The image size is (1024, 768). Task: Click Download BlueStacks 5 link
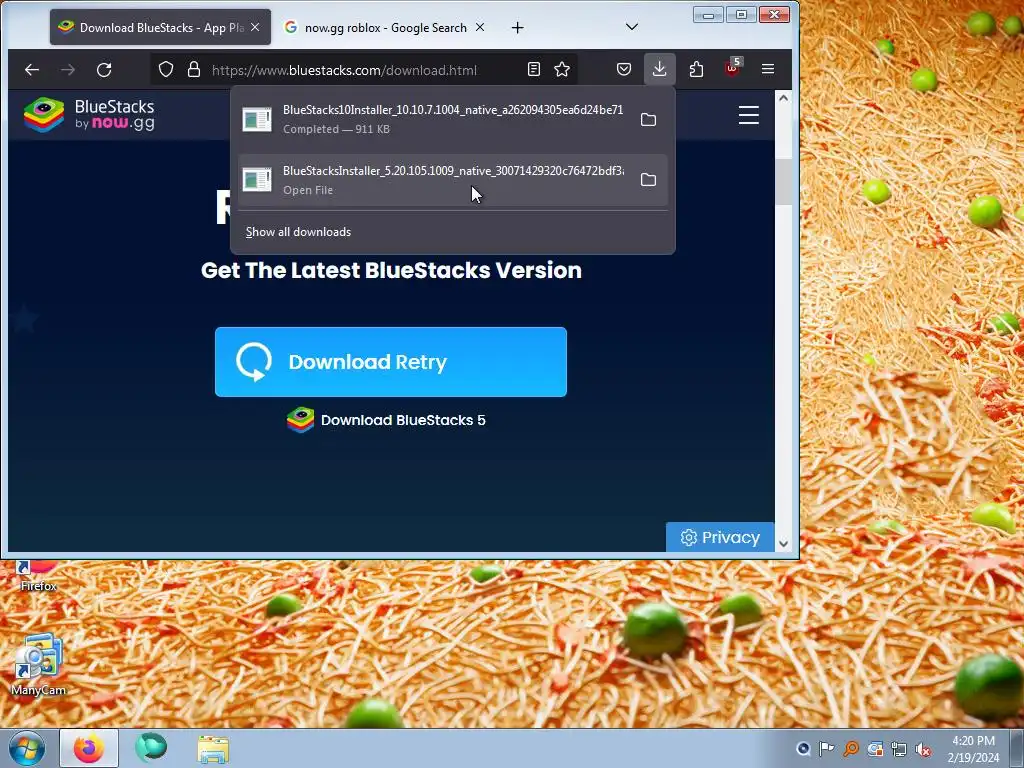[x=387, y=420]
